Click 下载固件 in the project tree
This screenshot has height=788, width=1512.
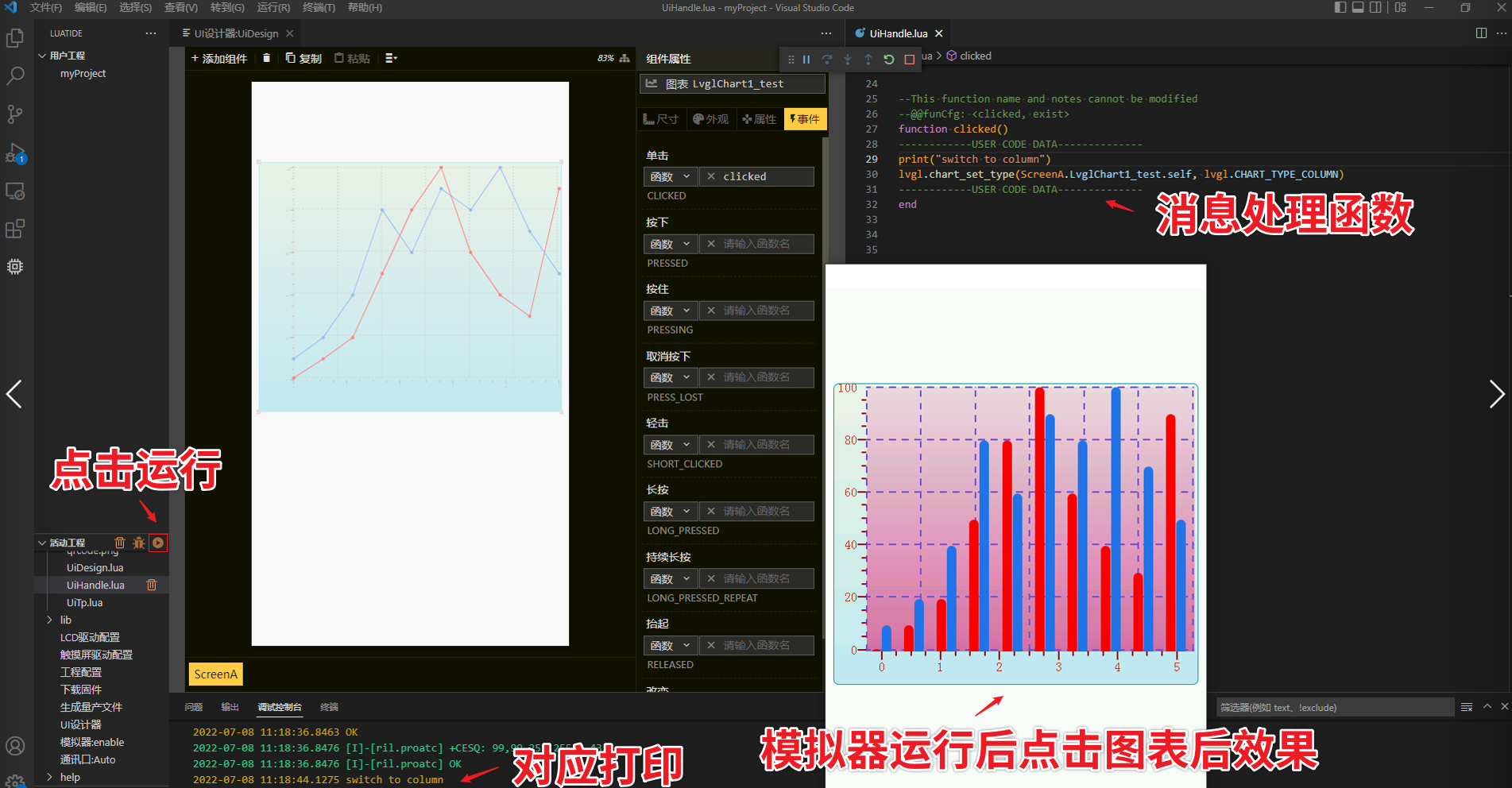click(81, 689)
